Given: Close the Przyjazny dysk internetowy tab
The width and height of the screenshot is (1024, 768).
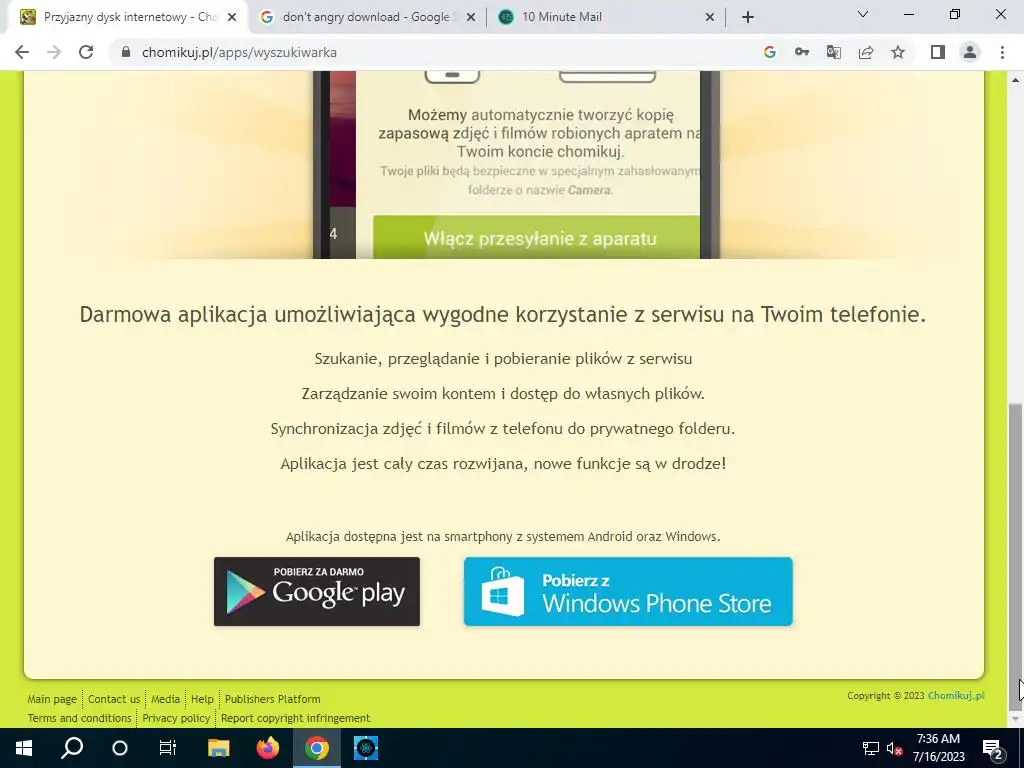Looking at the screenshot, I should coord(232,17).
